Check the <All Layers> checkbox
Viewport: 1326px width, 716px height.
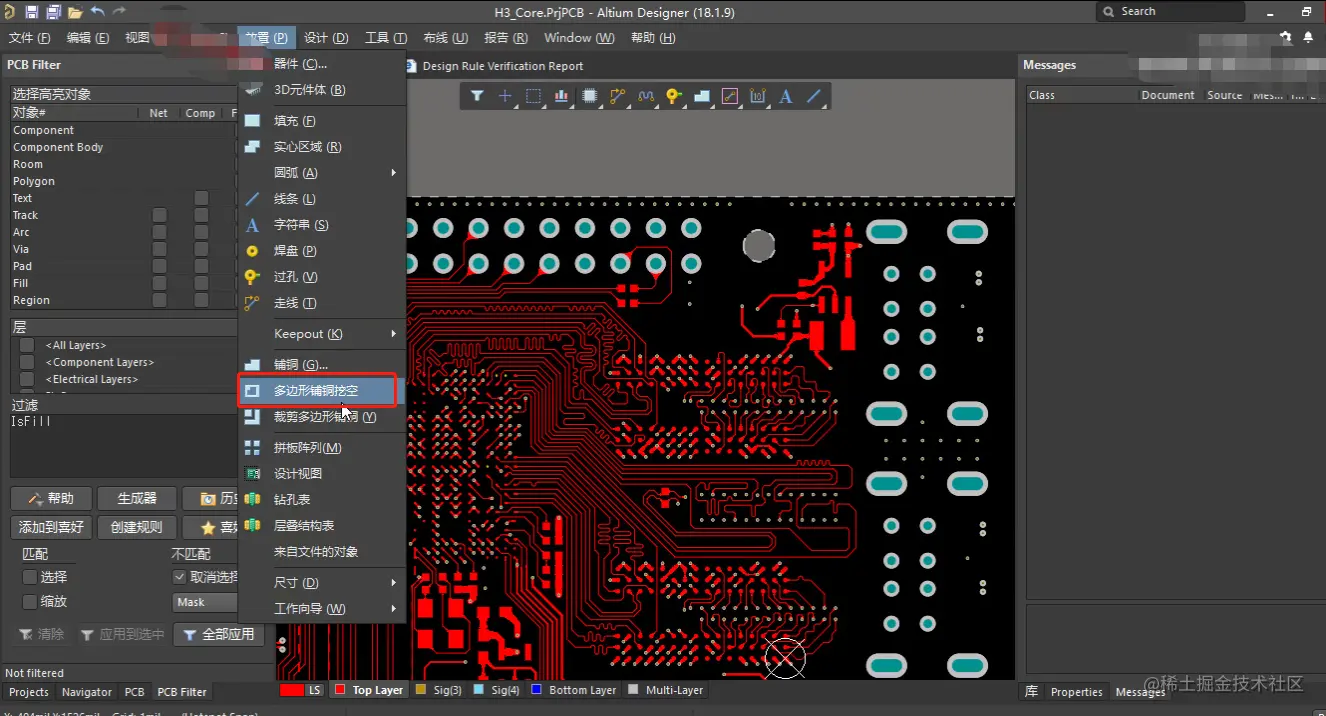coord(27,345)
